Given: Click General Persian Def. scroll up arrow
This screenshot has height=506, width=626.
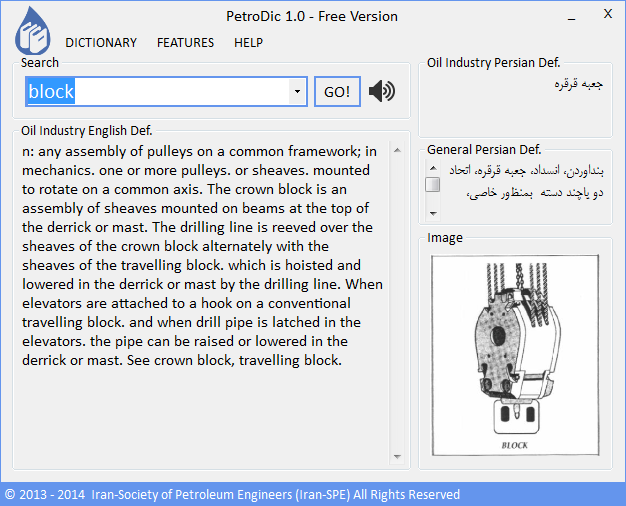Looking at the screenshot, I should (x=433, y=168).
